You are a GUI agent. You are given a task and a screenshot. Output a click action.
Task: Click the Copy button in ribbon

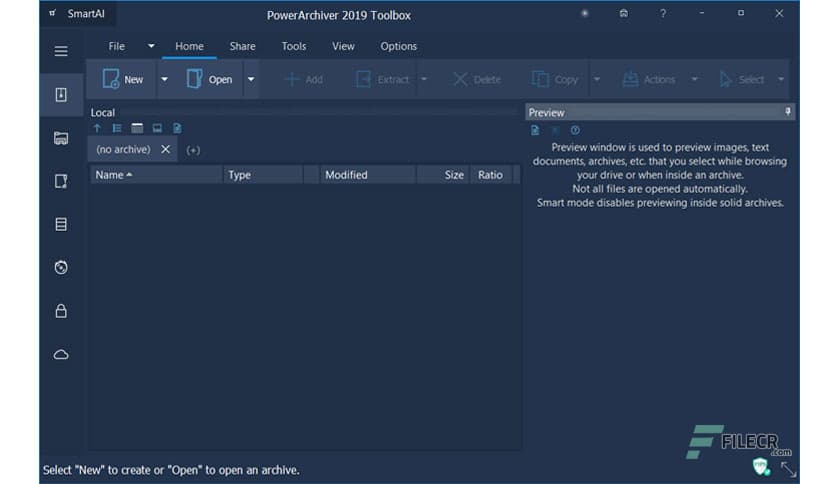pos(555,79)
